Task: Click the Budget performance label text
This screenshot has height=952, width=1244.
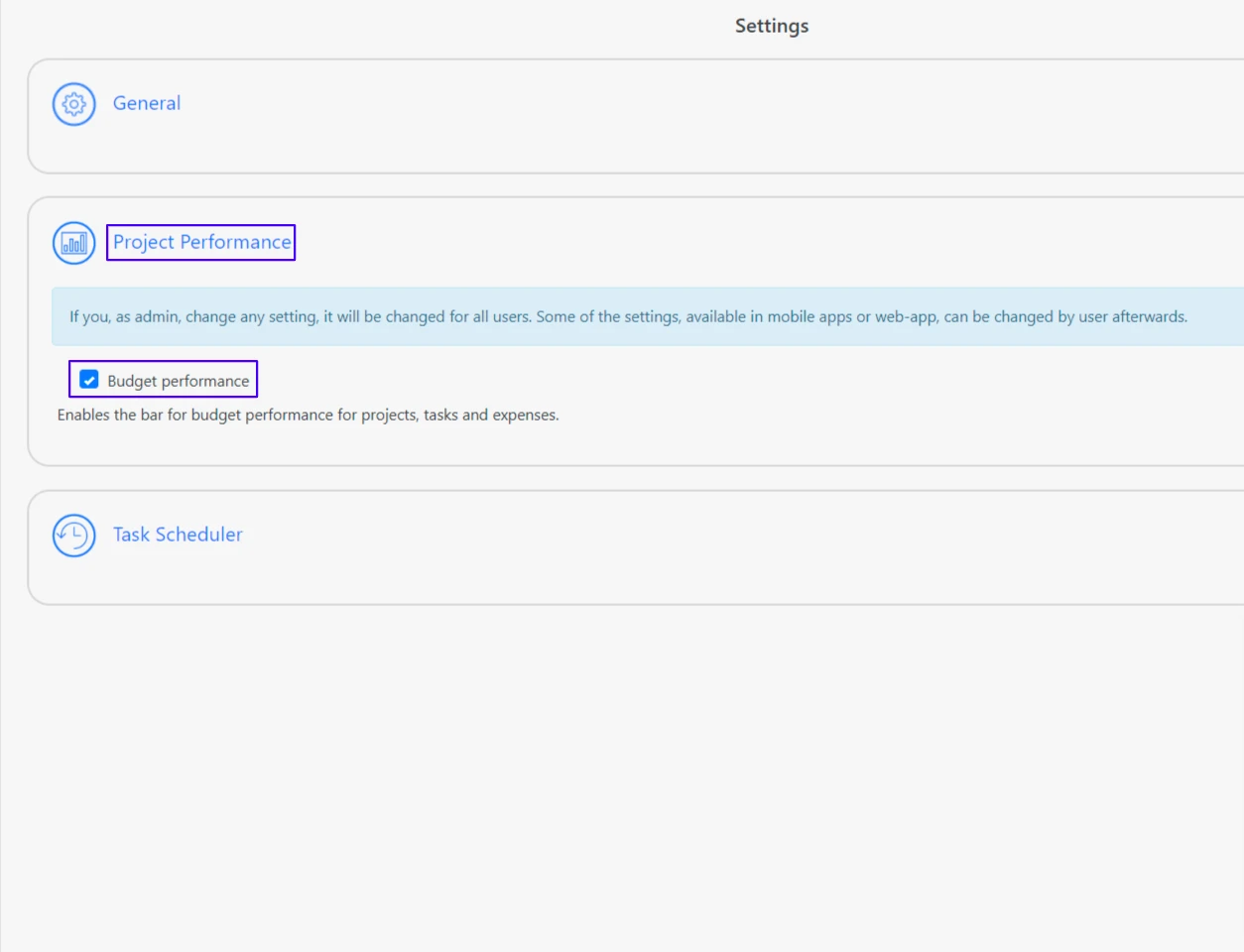Action: pos(179,381)
